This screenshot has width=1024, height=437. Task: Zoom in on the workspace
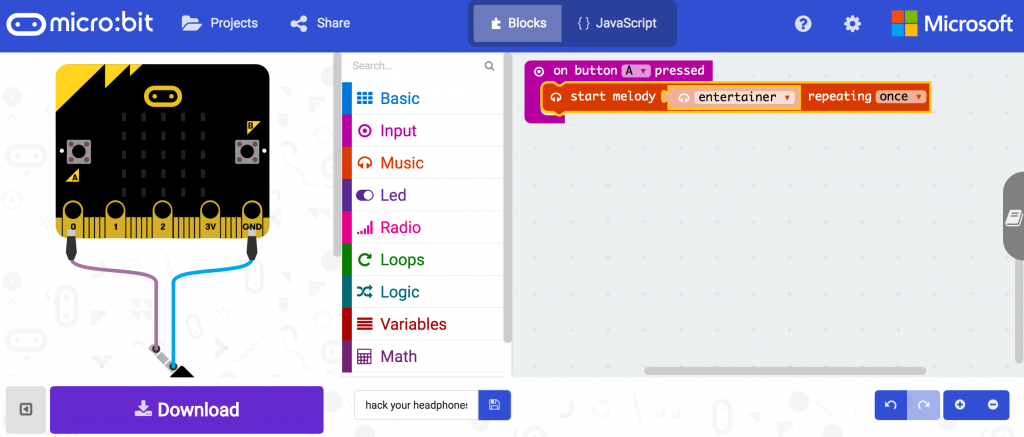click(x=960, y=405)
